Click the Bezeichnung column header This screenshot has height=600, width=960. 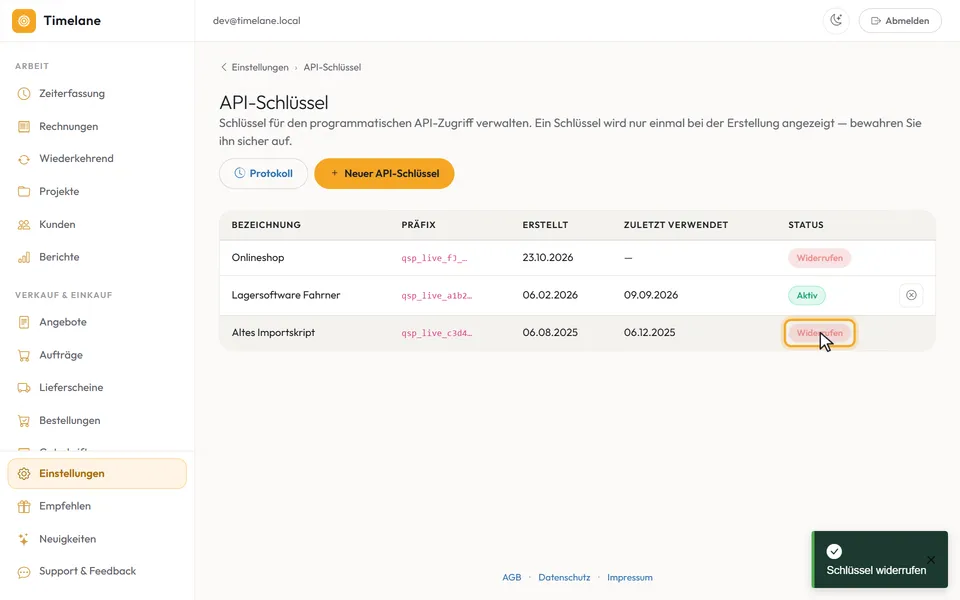266,225
